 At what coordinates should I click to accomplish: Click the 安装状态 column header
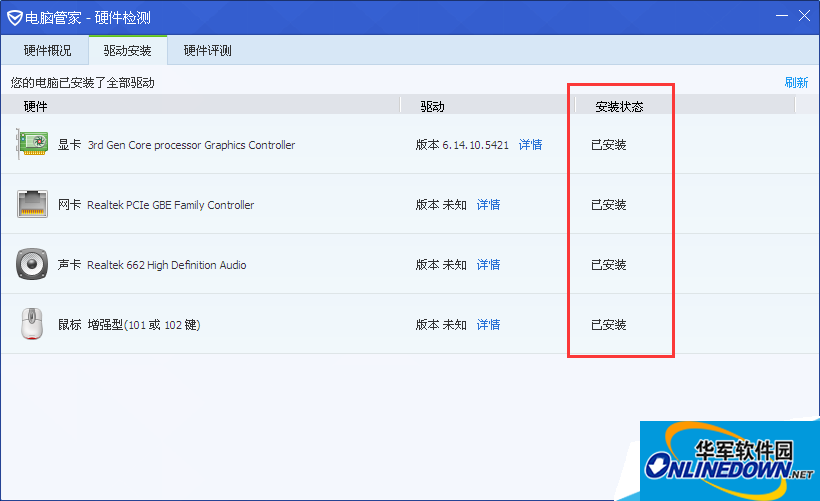point(619,107)
